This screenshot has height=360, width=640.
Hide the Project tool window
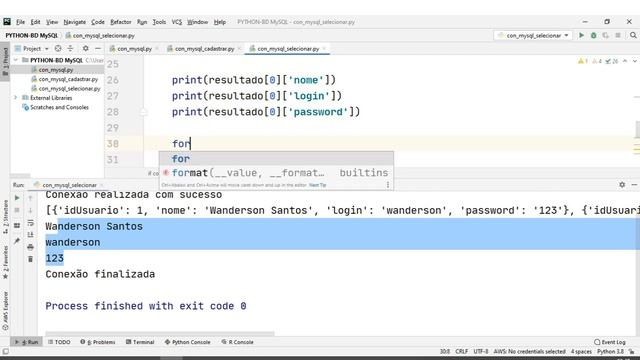click(x=98, y=49)
